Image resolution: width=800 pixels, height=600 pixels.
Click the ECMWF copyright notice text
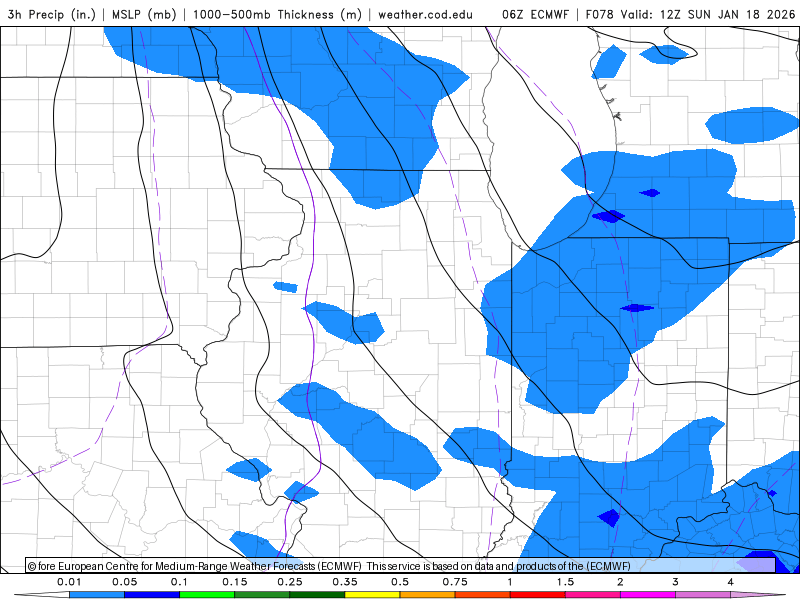[329, 566]
